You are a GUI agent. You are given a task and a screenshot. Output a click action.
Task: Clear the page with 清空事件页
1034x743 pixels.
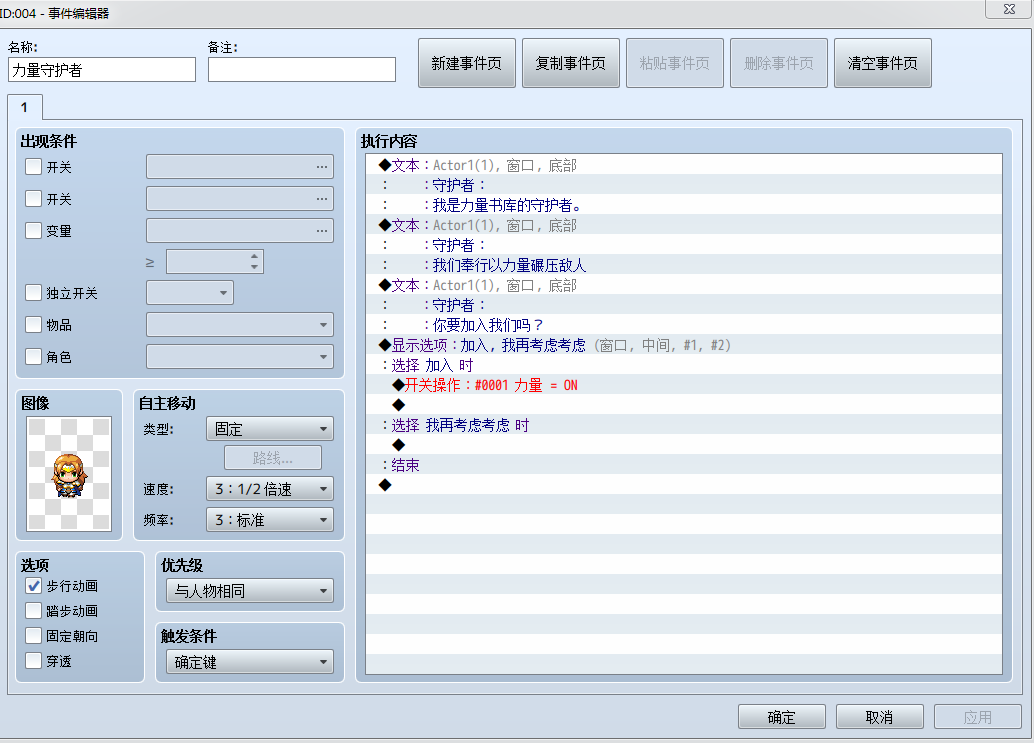click(883, 63)
